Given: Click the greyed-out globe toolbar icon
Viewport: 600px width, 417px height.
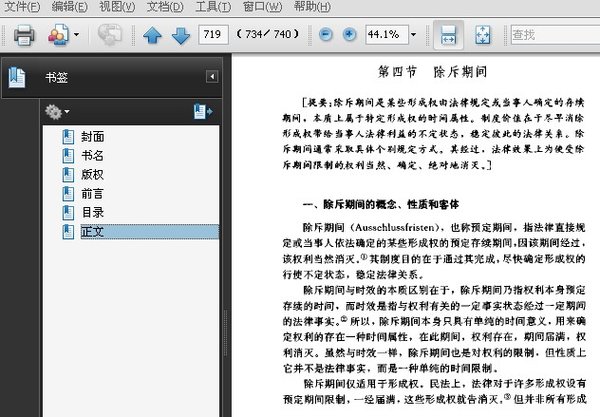Looking at the screenshot, I should tap(109, 34).
